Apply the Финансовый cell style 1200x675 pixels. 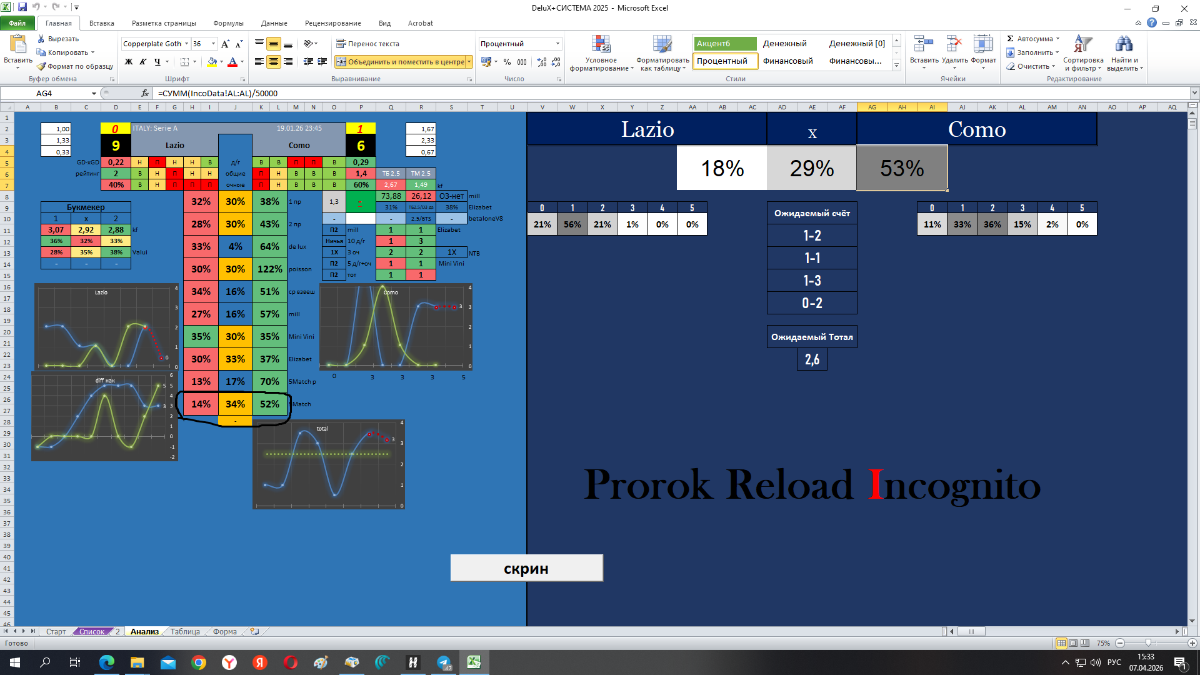tap(785, 61)
